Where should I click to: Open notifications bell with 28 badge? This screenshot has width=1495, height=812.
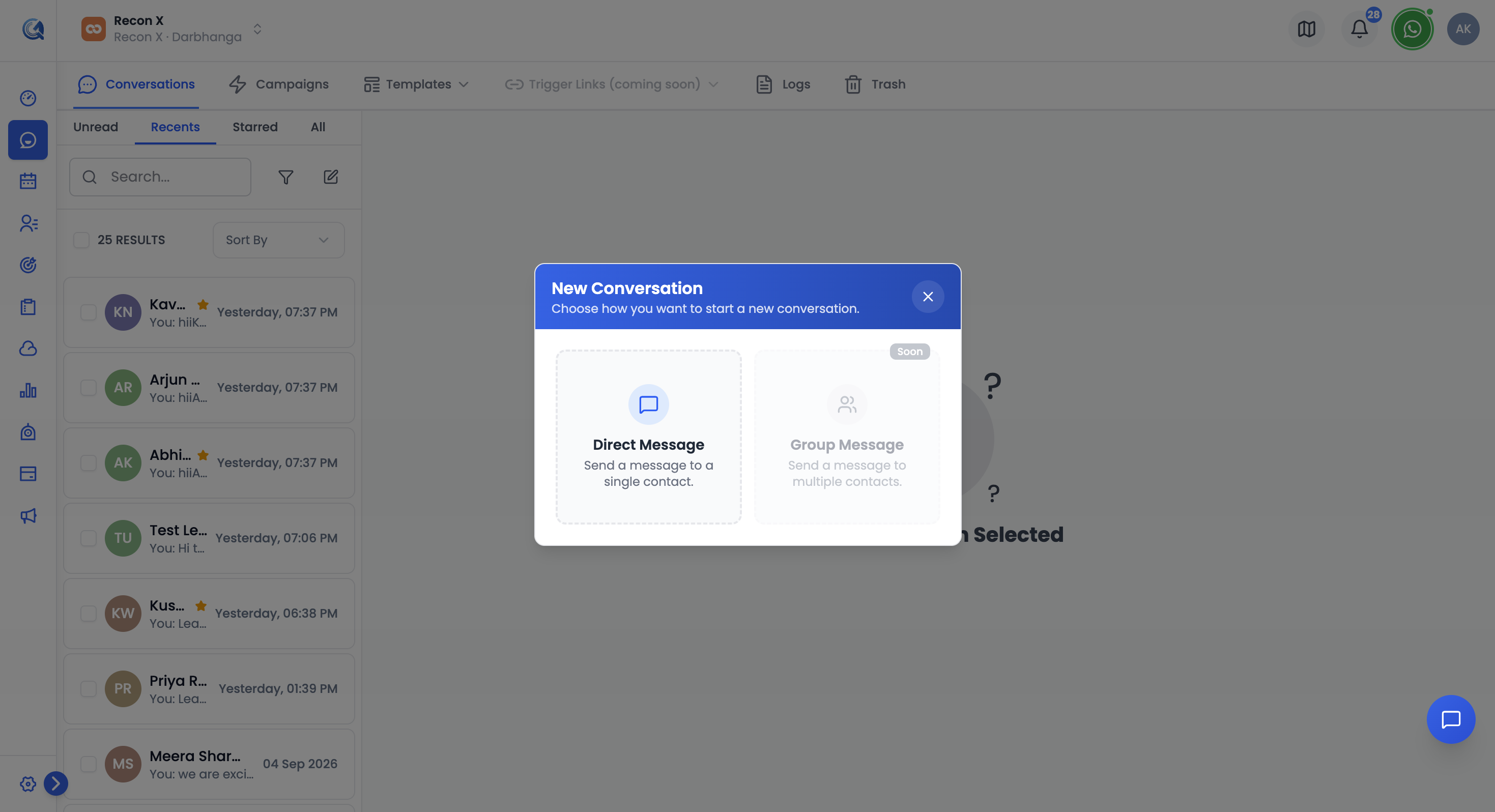pos(1359,29)
